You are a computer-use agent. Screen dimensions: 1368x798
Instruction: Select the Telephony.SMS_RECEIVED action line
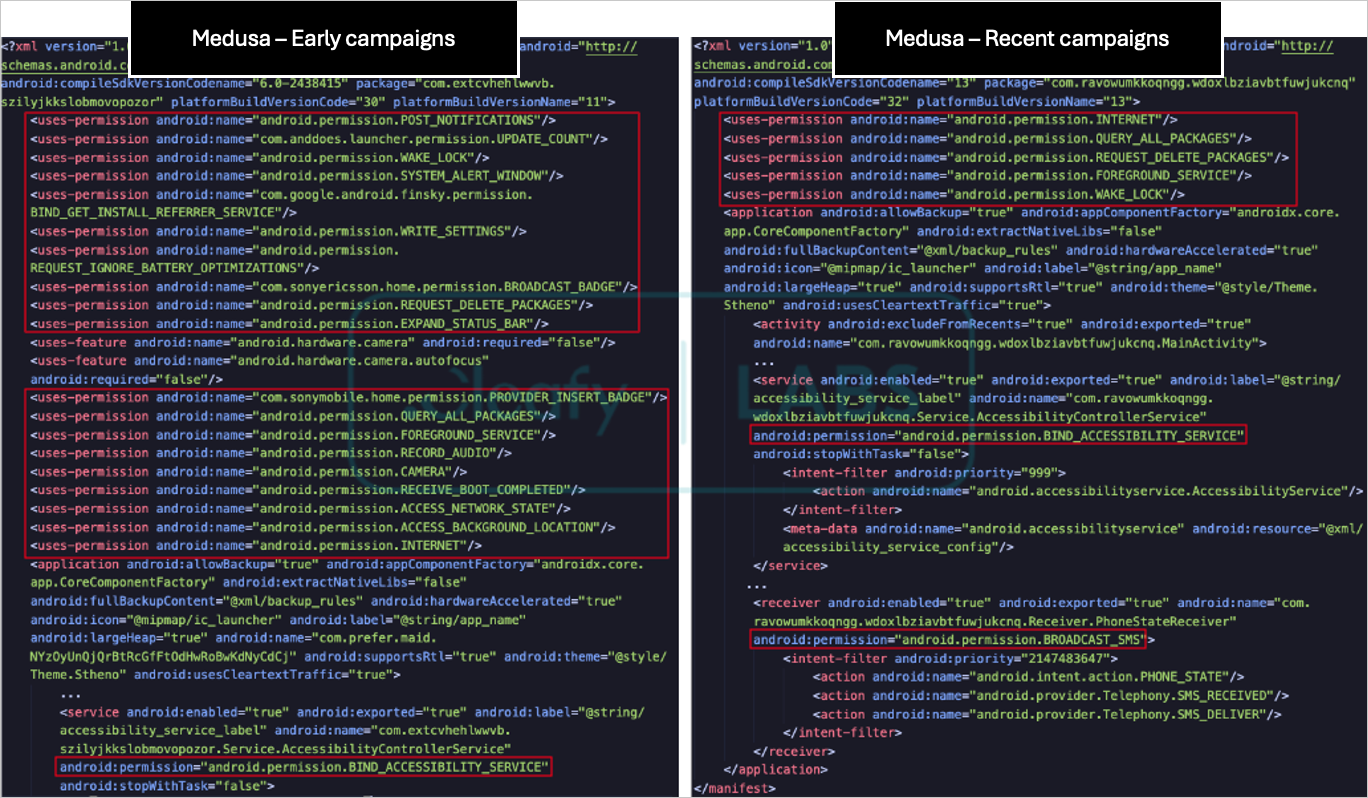[x=1051, y=694]
